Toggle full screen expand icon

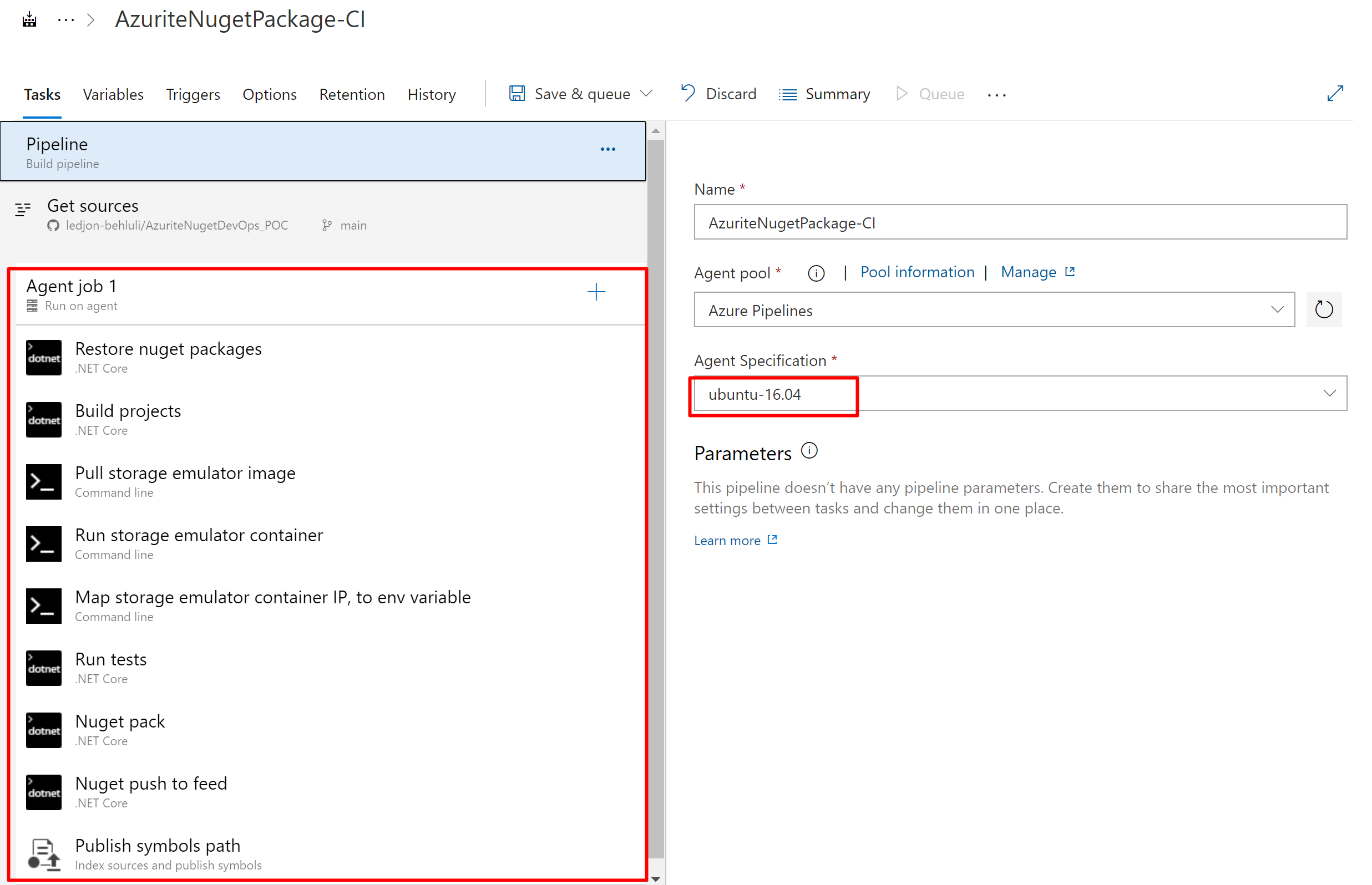[1335, 93]
